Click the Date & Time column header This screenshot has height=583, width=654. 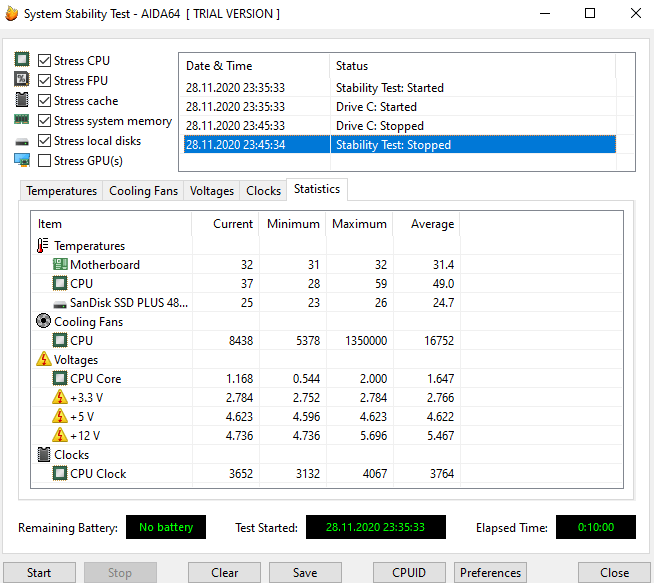[255, 66]
